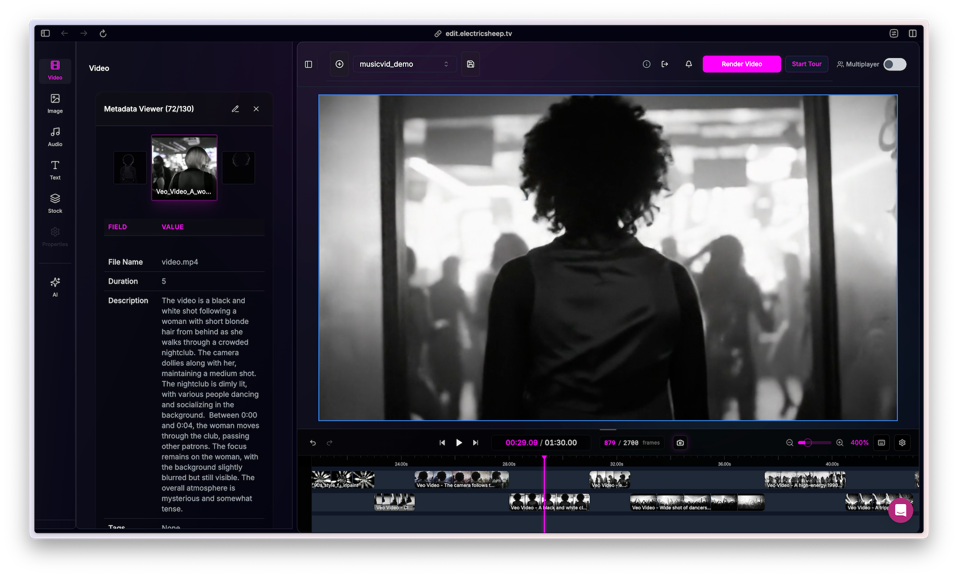Image resolution: width=958 pixels, height=577 pixels.
Task: Switch to the Image tab in sidebar
Action: click(55, 103)
